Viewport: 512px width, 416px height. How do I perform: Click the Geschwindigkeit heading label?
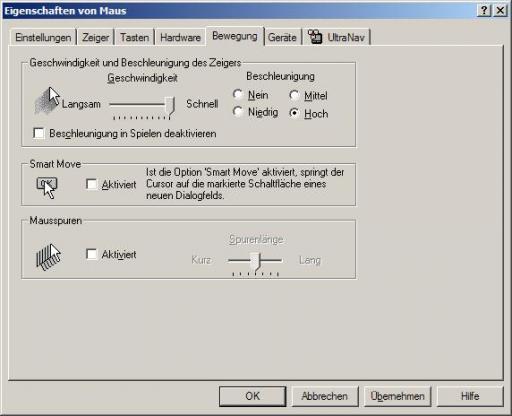(142, 78)
